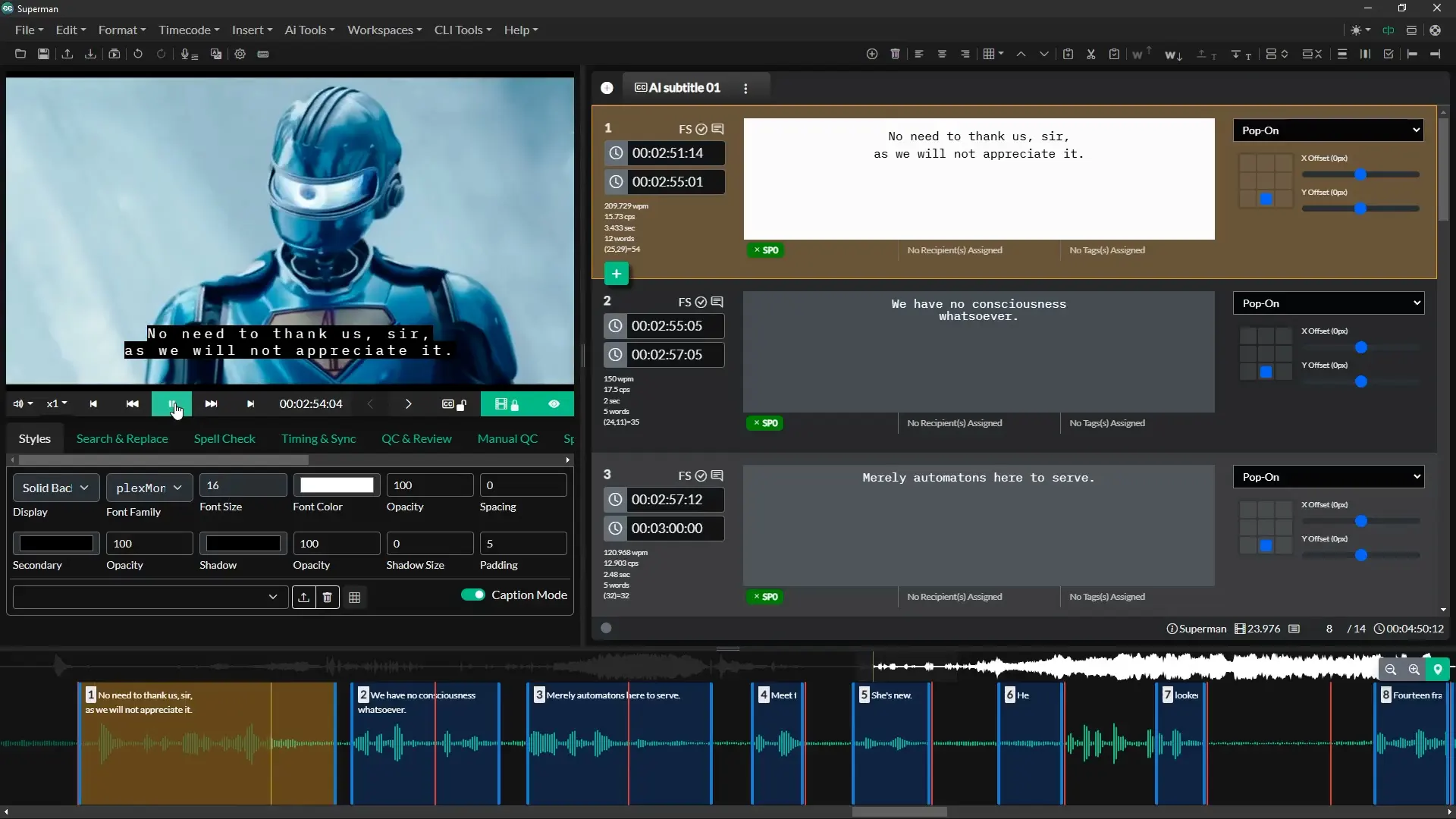Click the export (upload arrow) toolbar icon
1456x819 pixels.
67,54
